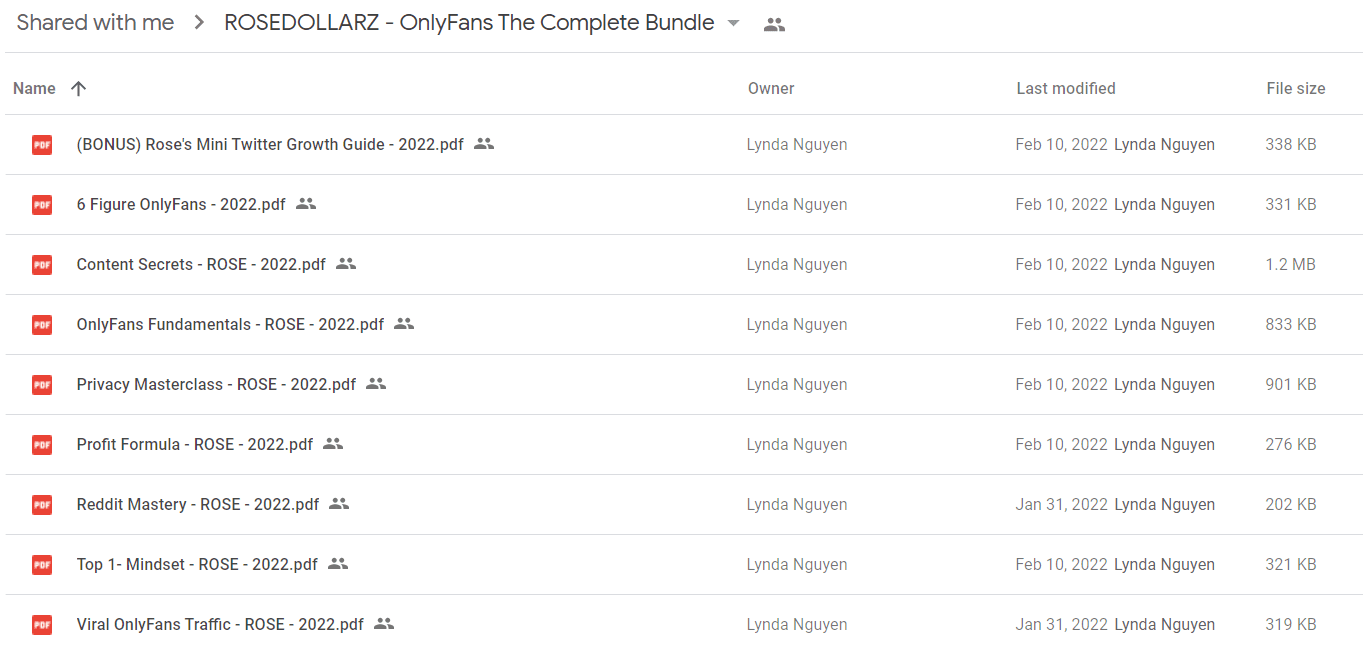Select the Owner column header
The width and height of the screenshot is (1363, 653).
(771, 88)
